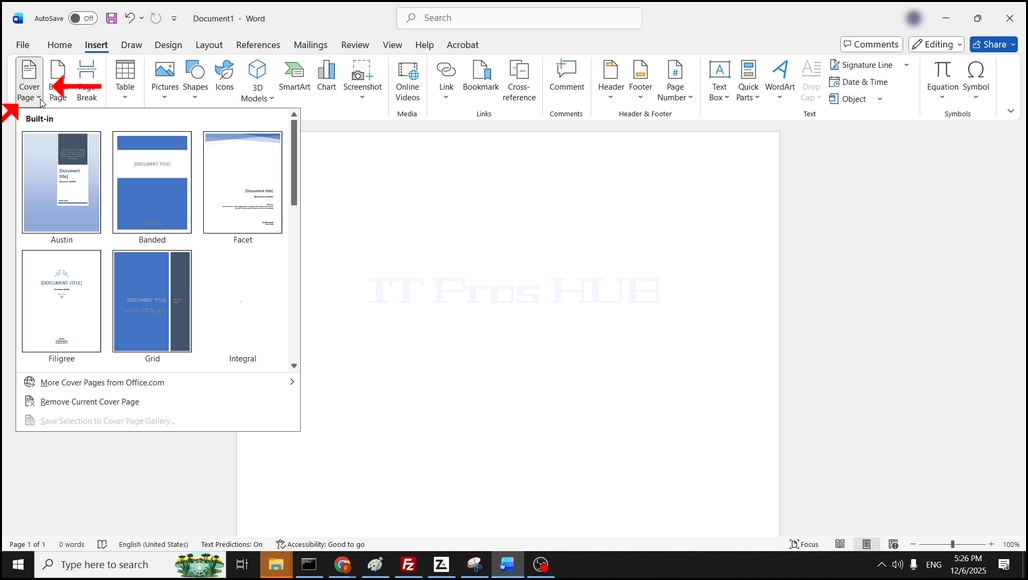The width and height of the screenshot is (1028, 580).
Task: Click the Save icon in title bar
Action: (111, 18)
